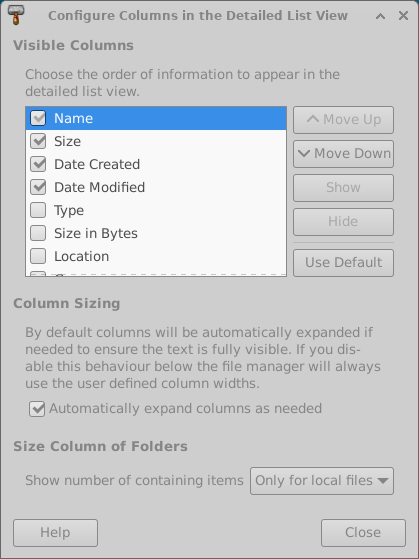Toggle the Date Modified checkbox
The height and width of the screenshot is (559, 419).
[38, 187]
